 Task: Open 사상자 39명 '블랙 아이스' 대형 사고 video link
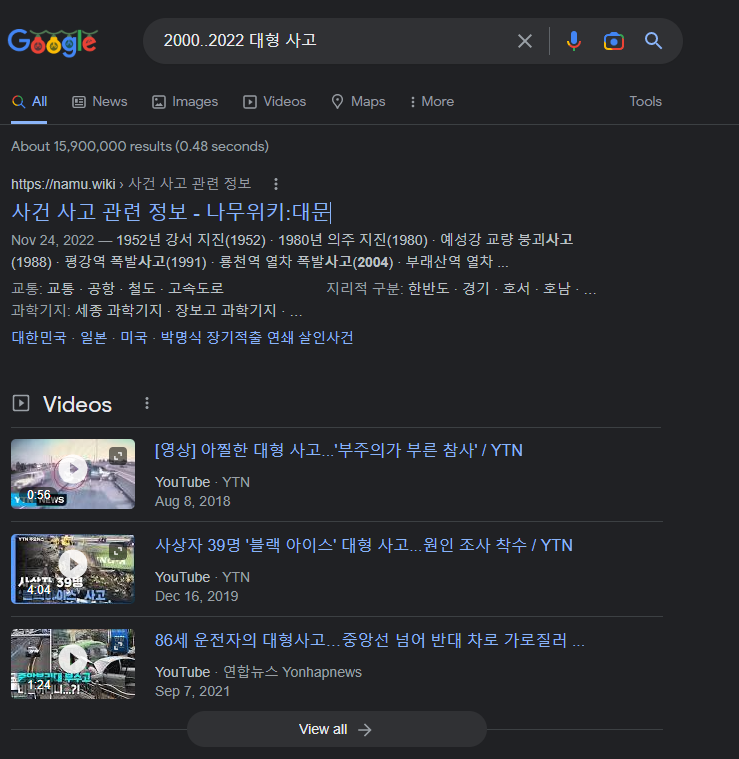pos(363,546)
